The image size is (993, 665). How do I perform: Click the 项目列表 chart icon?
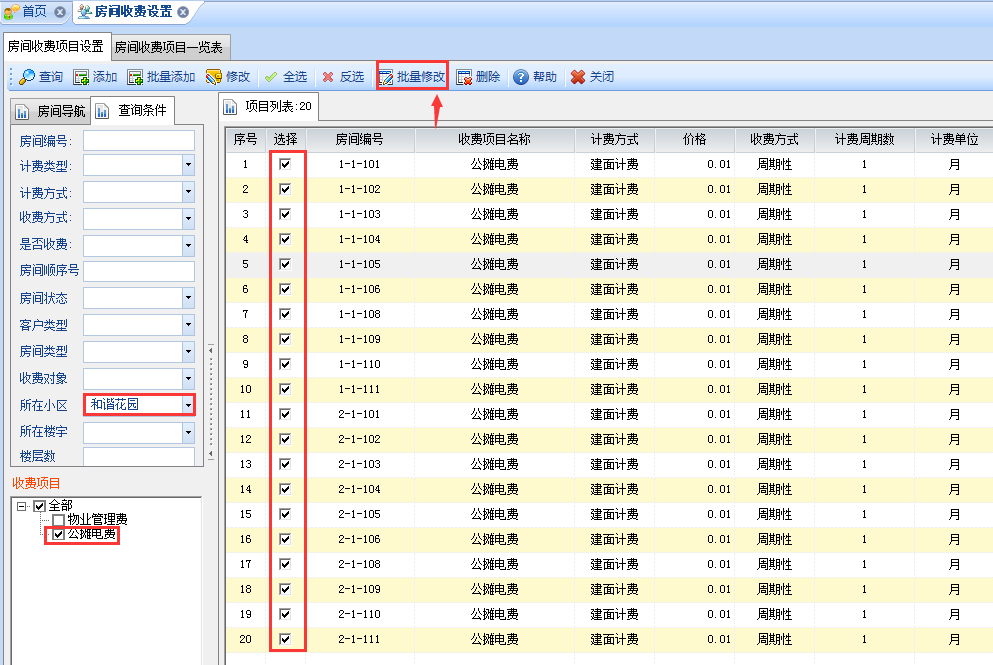click(230, 107)
